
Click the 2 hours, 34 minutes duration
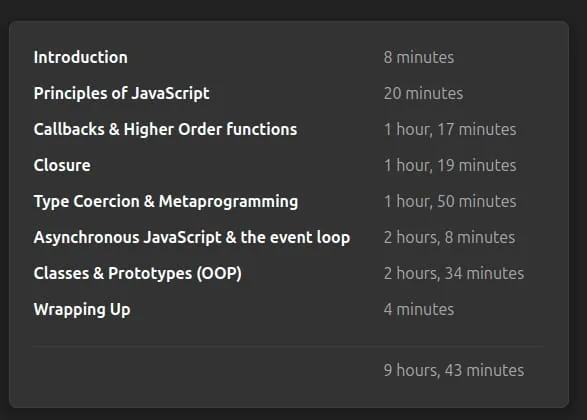click(454, 273)
